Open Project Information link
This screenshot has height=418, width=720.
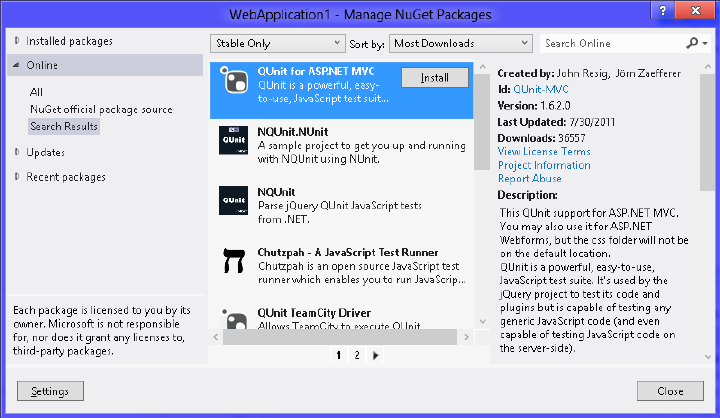pos(544,165)
